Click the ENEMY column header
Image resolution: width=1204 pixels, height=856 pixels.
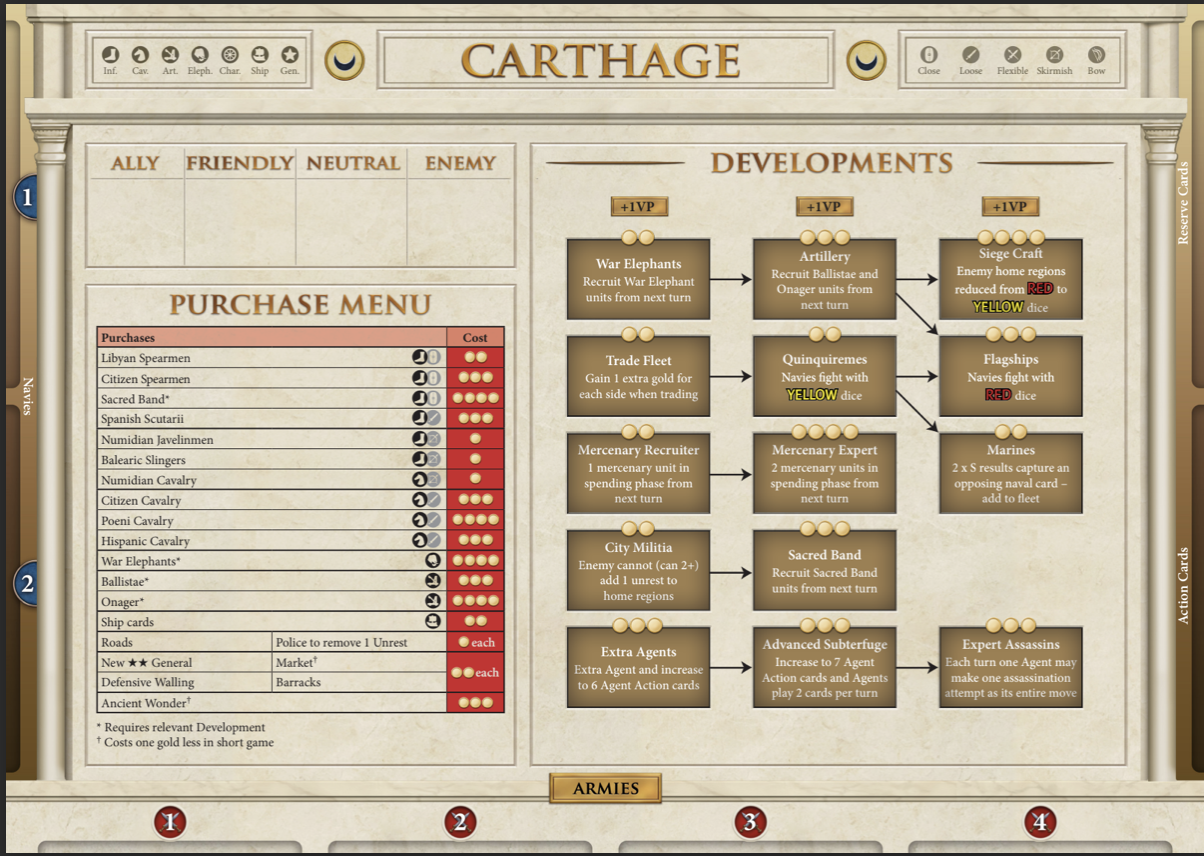[459, 163]
